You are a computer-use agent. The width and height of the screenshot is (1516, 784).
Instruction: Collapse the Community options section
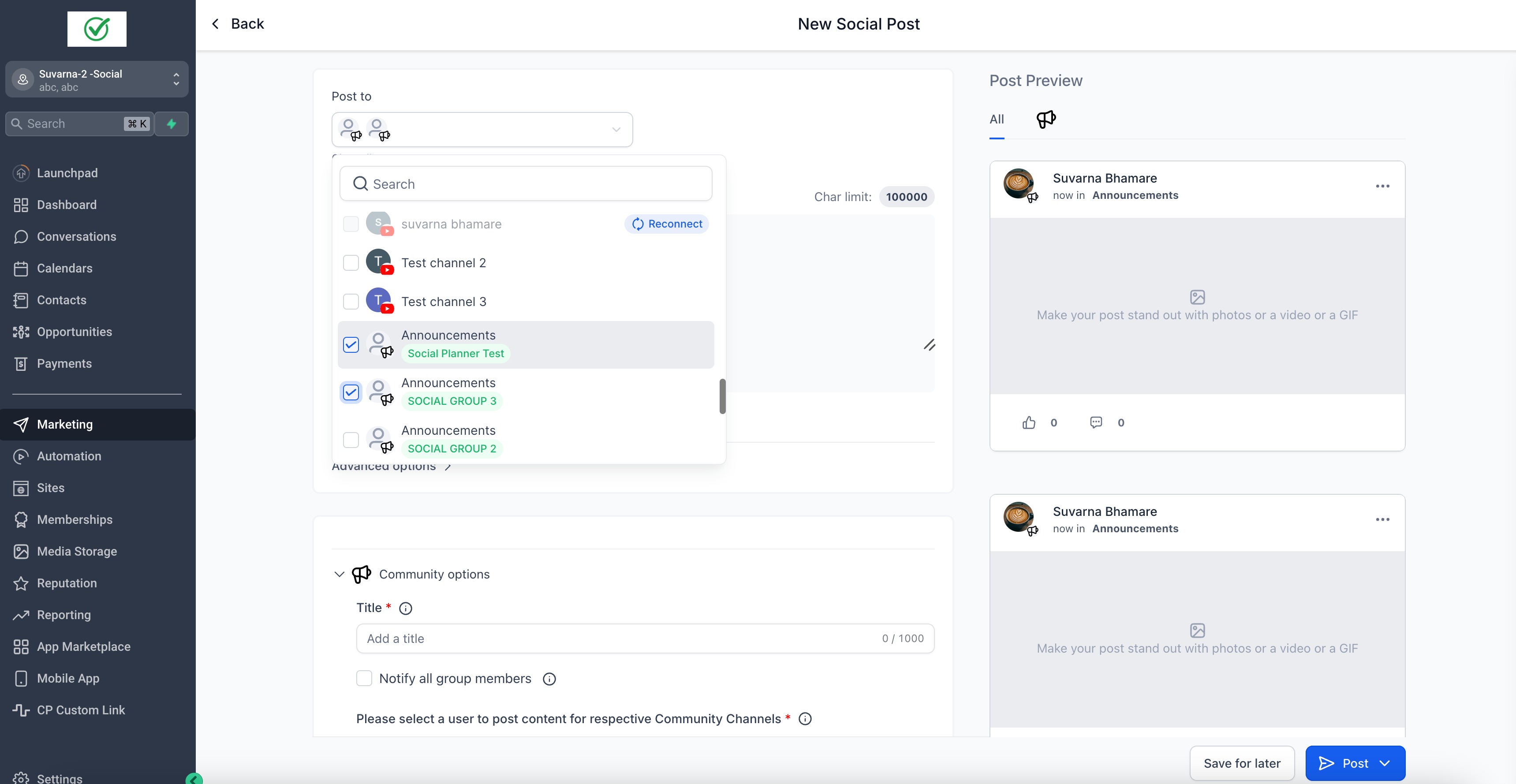pyautogui.click(x=339, y=575)
